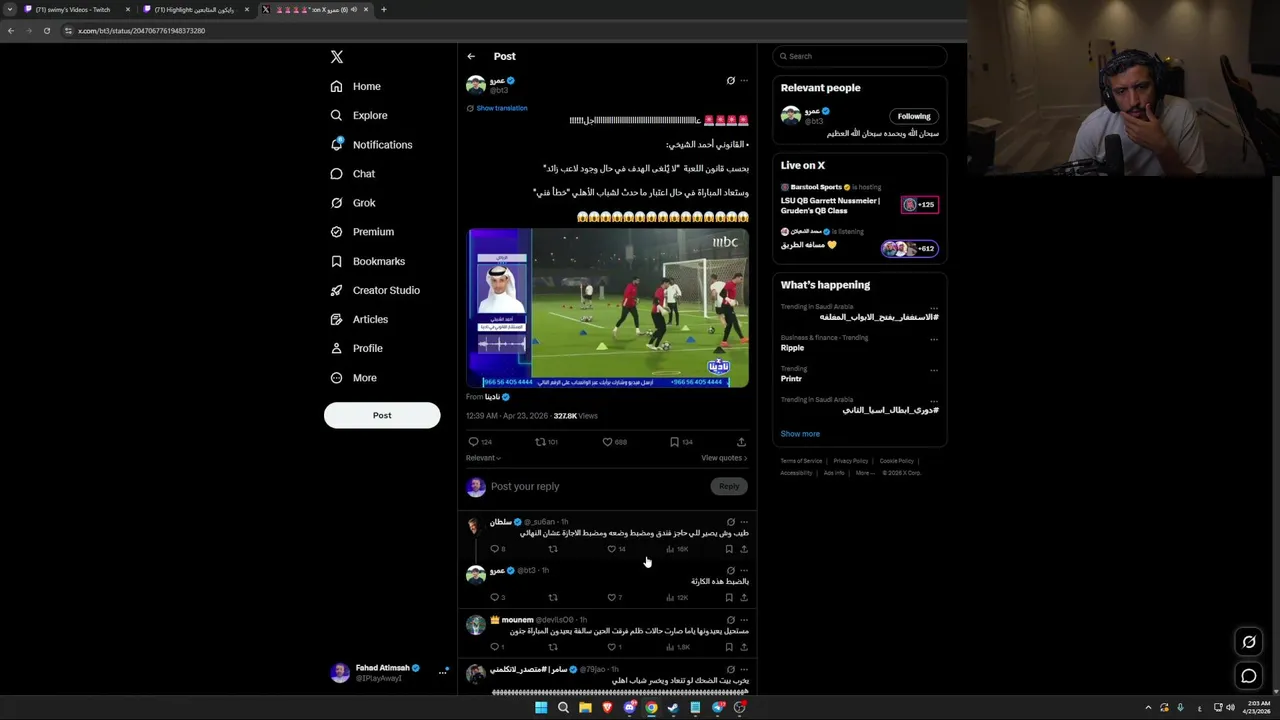Open more options on @79jao reply
Image resolution: width=1280 pixels, height=720 pixels.
(744, 669)
